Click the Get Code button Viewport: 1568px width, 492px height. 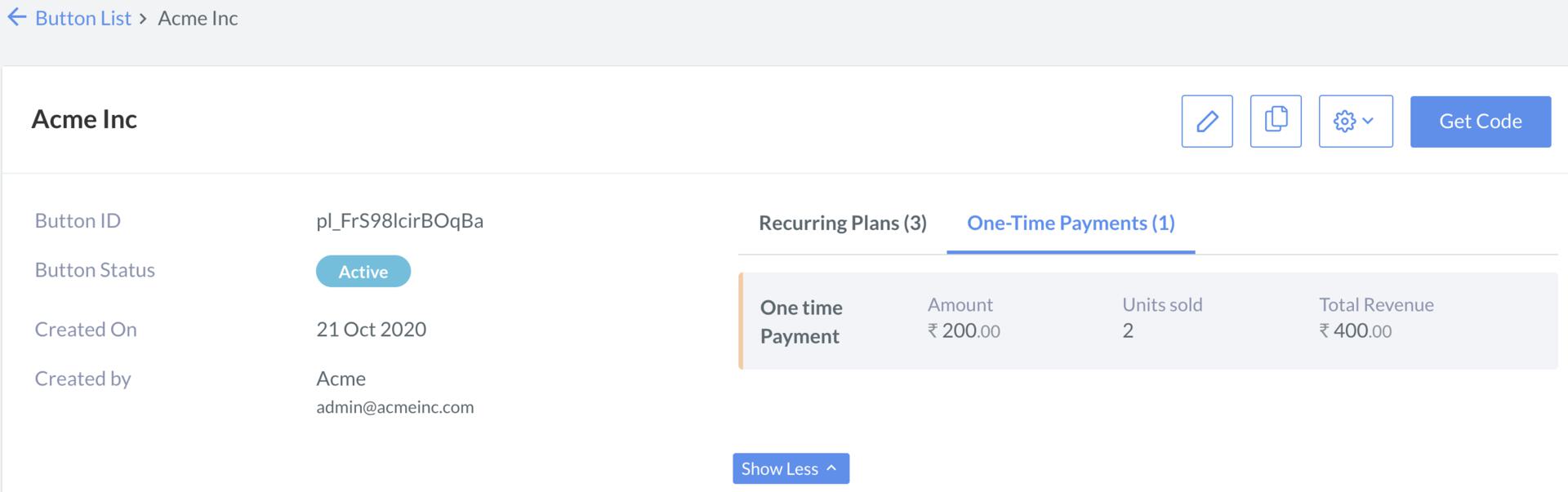coord(1480,121)
